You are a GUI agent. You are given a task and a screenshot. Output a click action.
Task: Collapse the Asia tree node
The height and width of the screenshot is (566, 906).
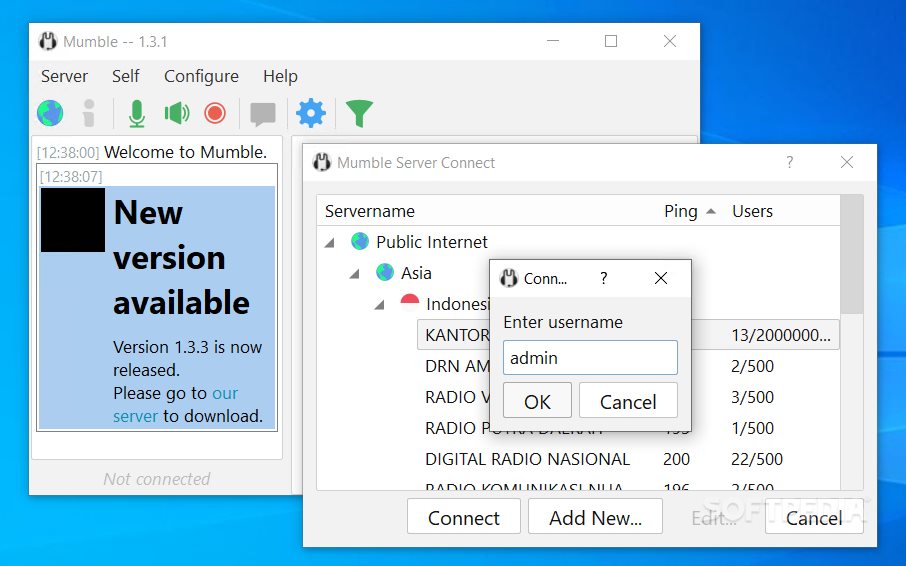pyautogui.click(x=355, y=274)
